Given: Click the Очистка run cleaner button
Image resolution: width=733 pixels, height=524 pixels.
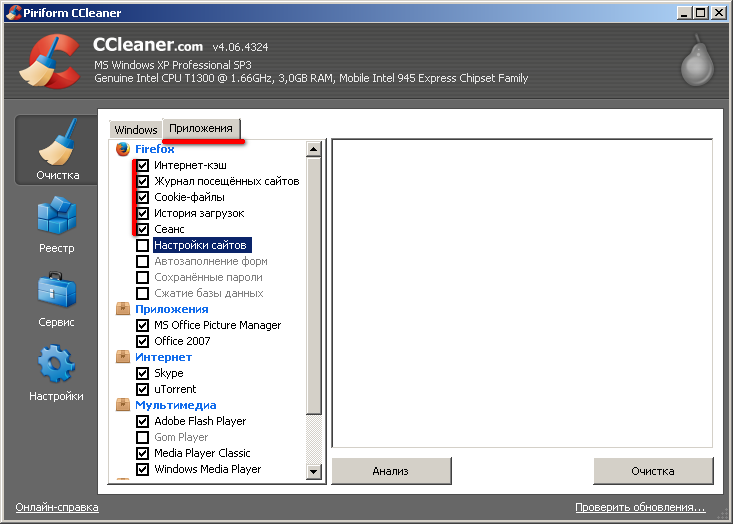Looking at the screenshot, I should 653,471.
